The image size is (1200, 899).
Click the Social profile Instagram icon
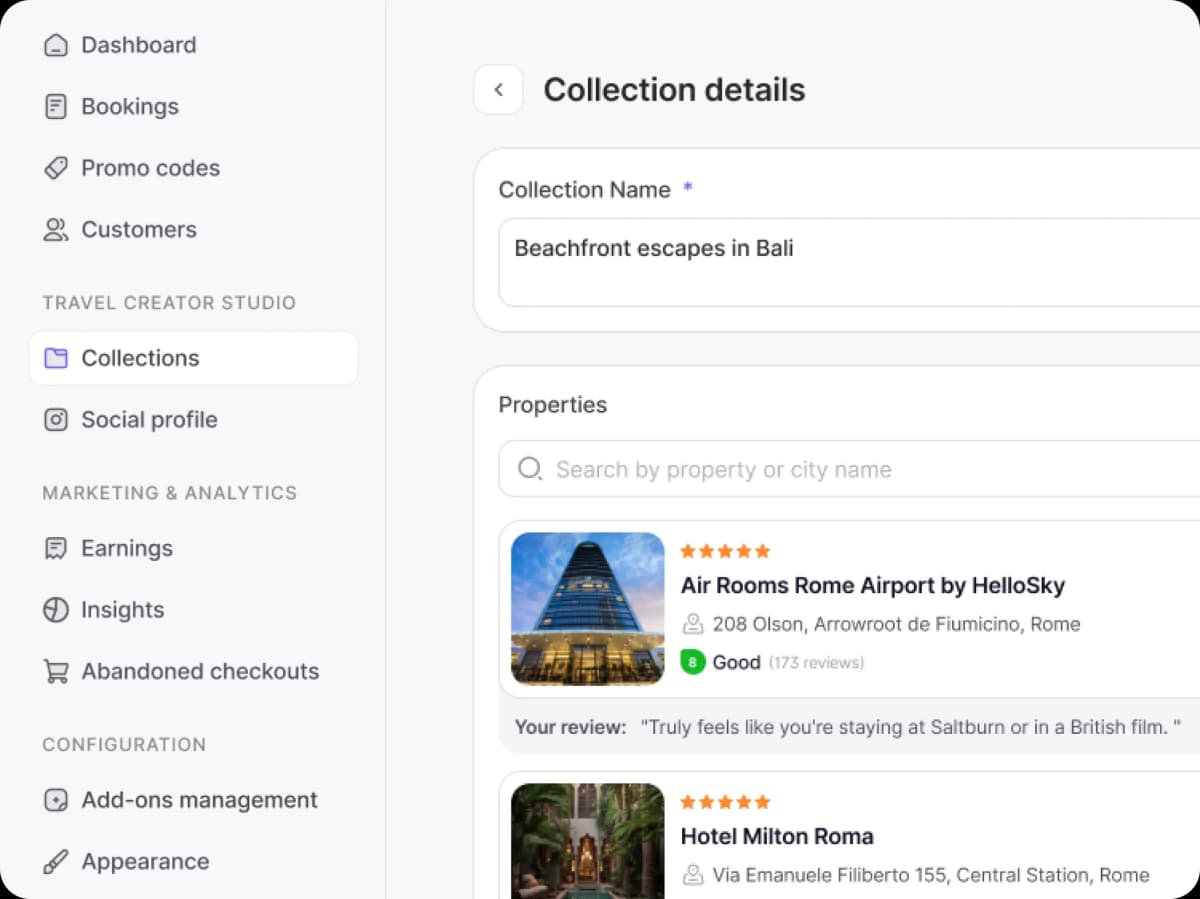coord(56,420)
